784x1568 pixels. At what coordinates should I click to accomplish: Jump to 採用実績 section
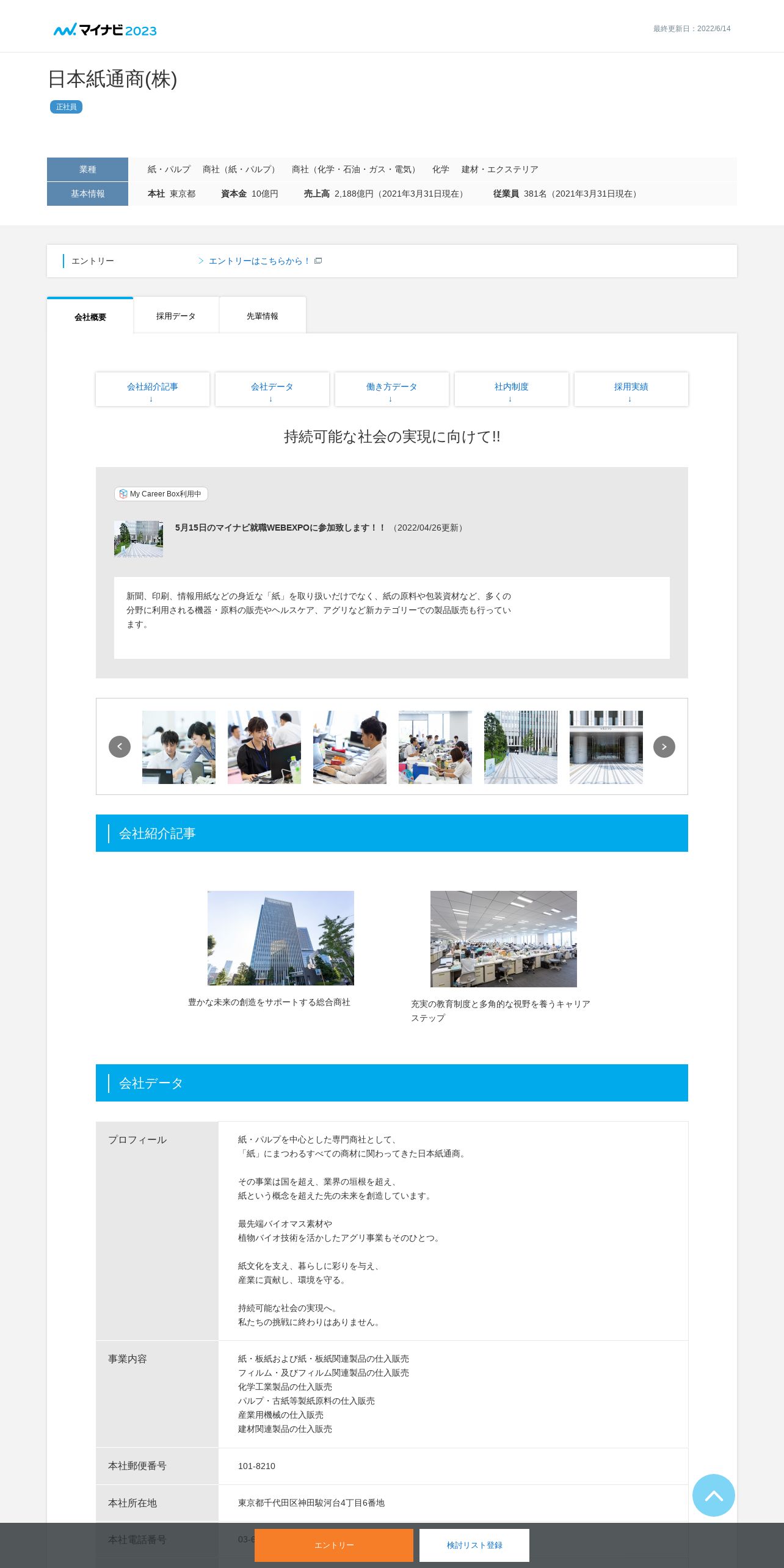631,389
